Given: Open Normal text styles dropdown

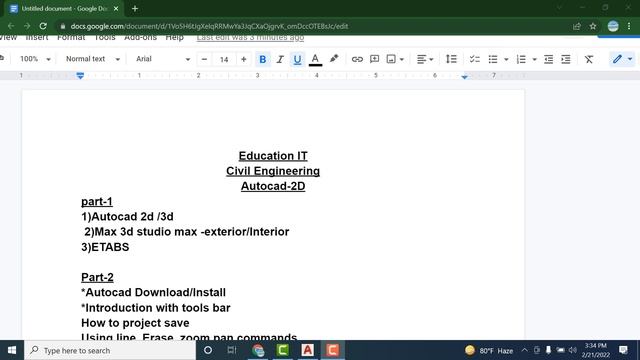Looking at the screenshot, I should click(93, 59).
